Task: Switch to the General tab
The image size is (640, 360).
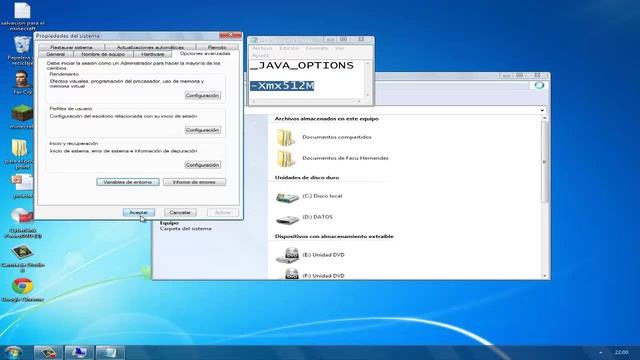Action: pyautogui.click(x=56, y=54)
